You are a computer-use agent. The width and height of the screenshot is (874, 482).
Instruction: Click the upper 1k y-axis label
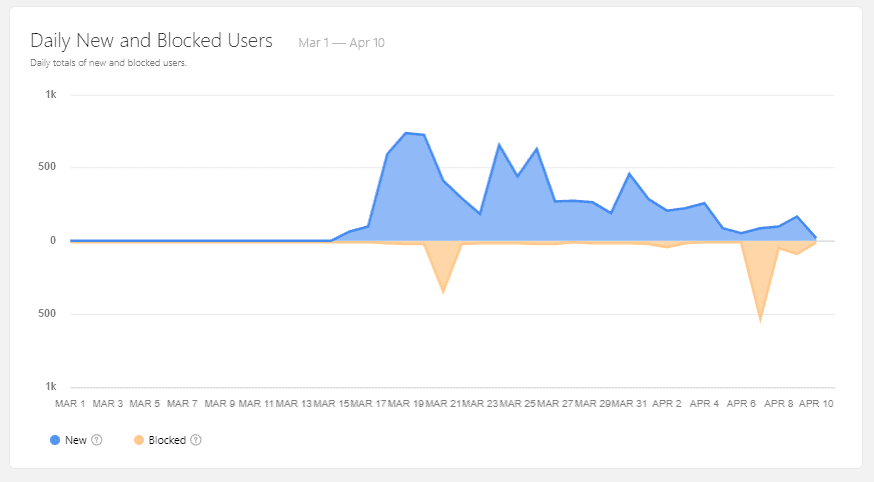click(50, 95)
